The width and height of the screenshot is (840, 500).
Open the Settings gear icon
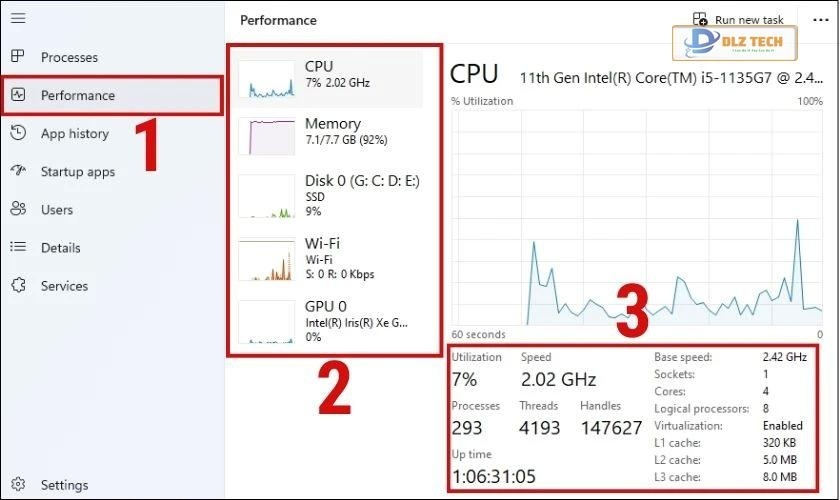(x=18, y=485)
